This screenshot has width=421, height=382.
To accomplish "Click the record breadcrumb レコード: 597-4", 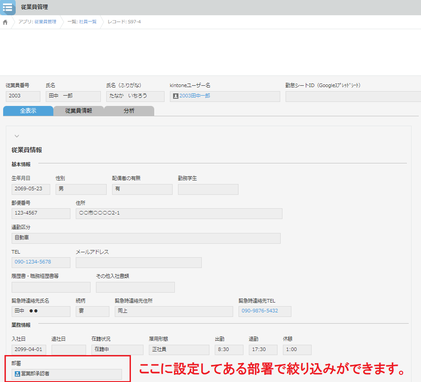I will tap(124, 22).
